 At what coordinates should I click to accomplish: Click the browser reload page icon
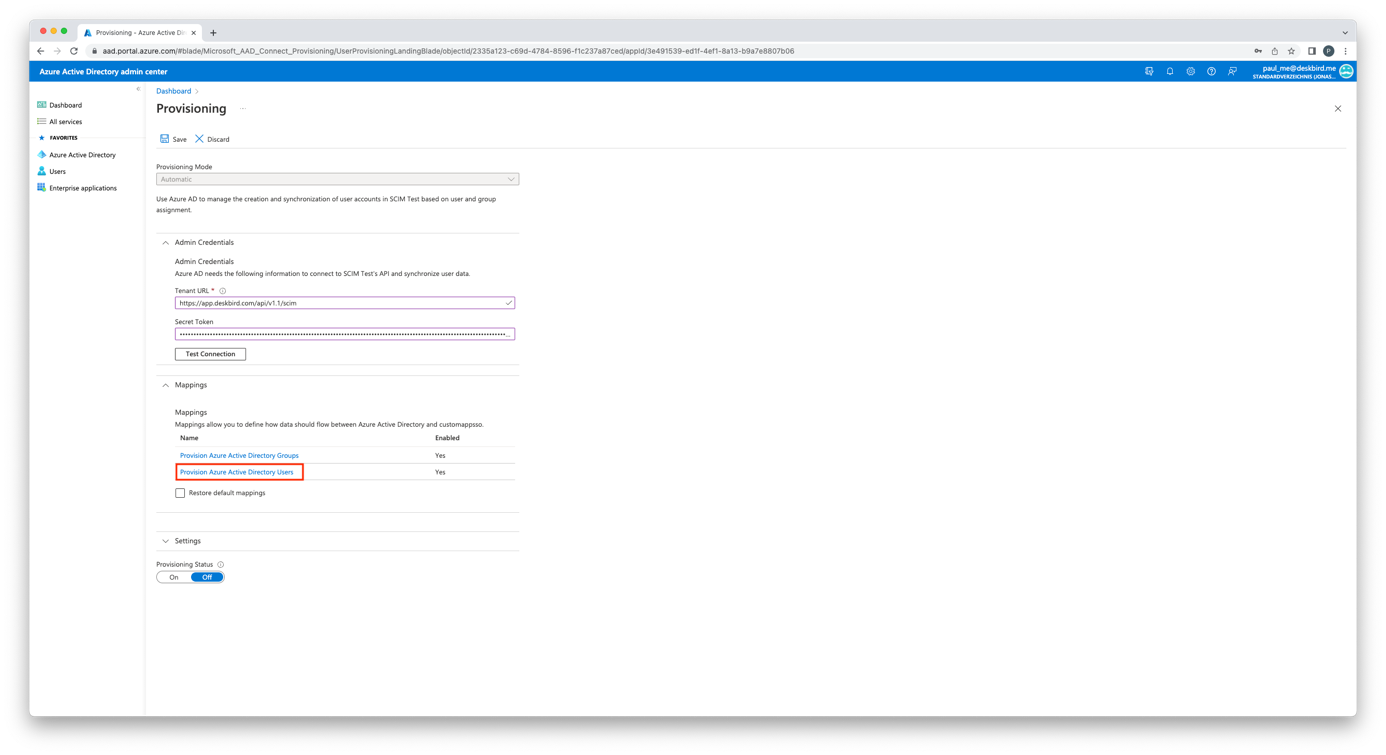(x=74, y=51)
